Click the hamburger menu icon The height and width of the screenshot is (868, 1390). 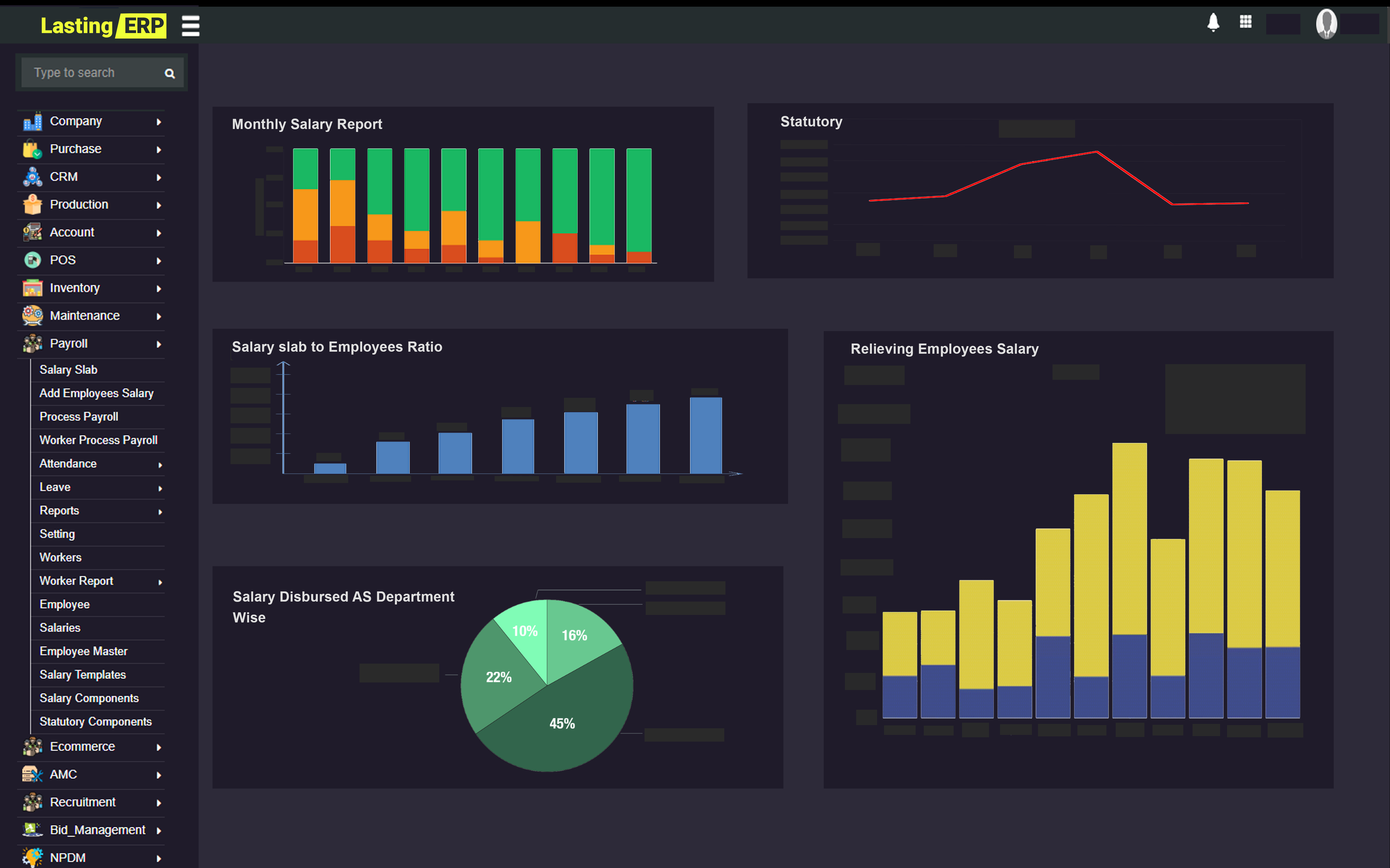pos(190,26)
